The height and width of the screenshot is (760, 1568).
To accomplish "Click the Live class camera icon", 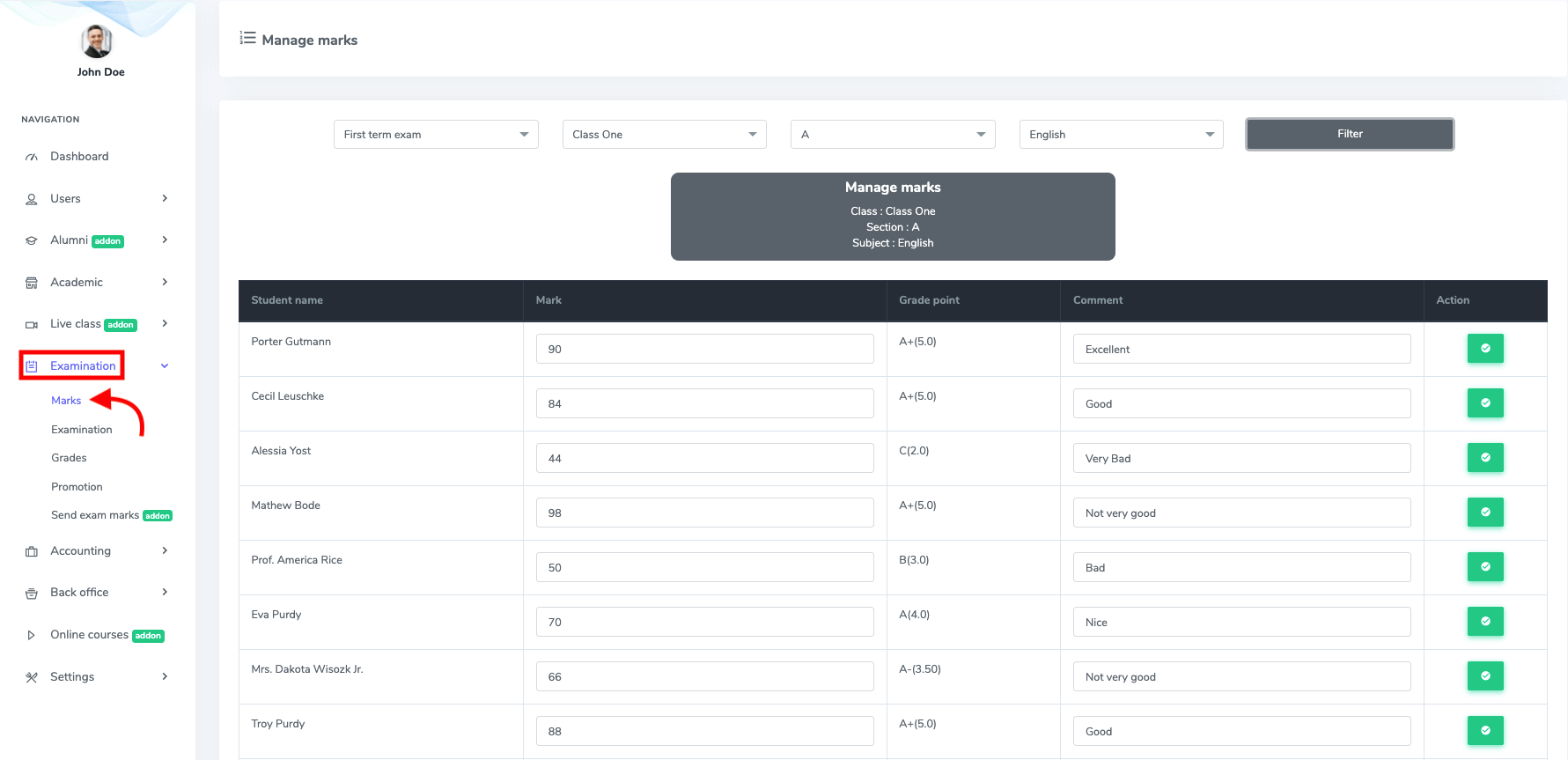I will point(32,325).
